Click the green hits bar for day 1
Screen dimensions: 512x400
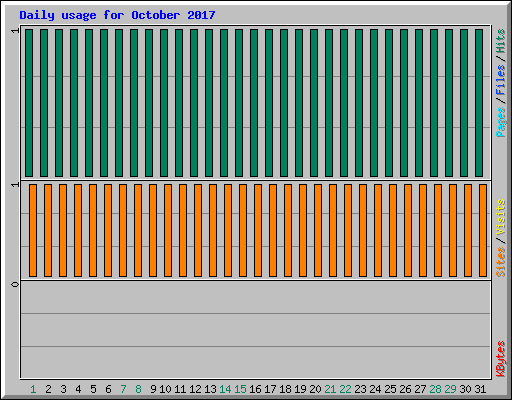[x=29, y=103]
